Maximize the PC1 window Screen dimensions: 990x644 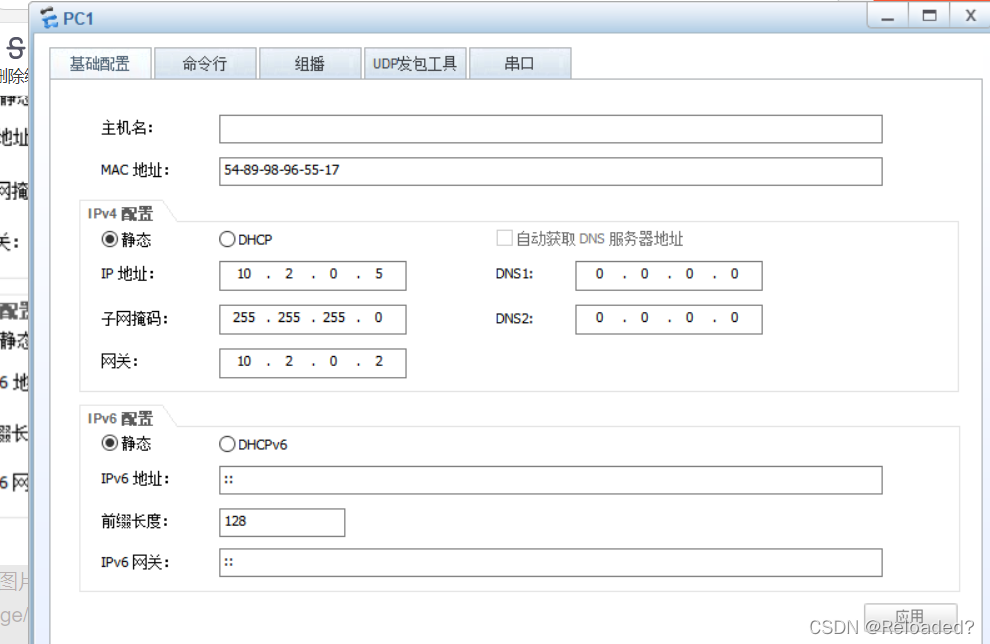[x=929, y=16]
